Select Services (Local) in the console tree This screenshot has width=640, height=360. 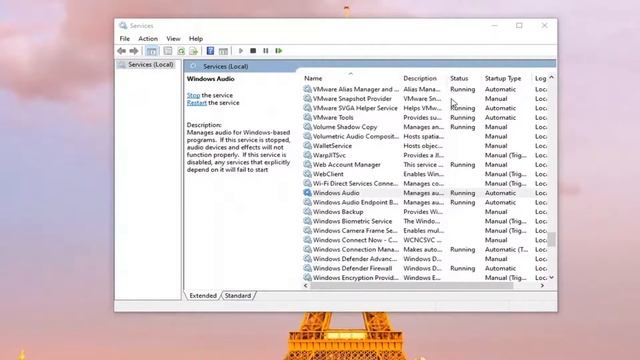[x=151, y=65]
